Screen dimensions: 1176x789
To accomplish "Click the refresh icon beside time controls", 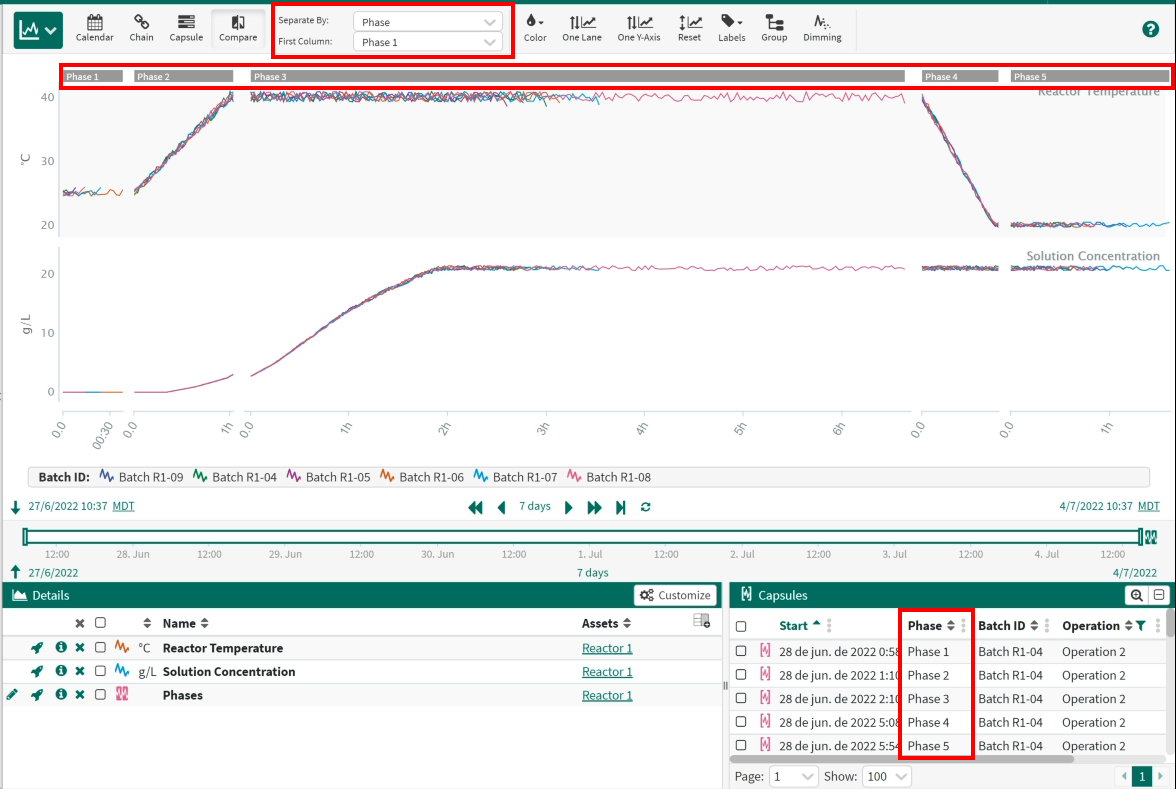I will 646,507.
